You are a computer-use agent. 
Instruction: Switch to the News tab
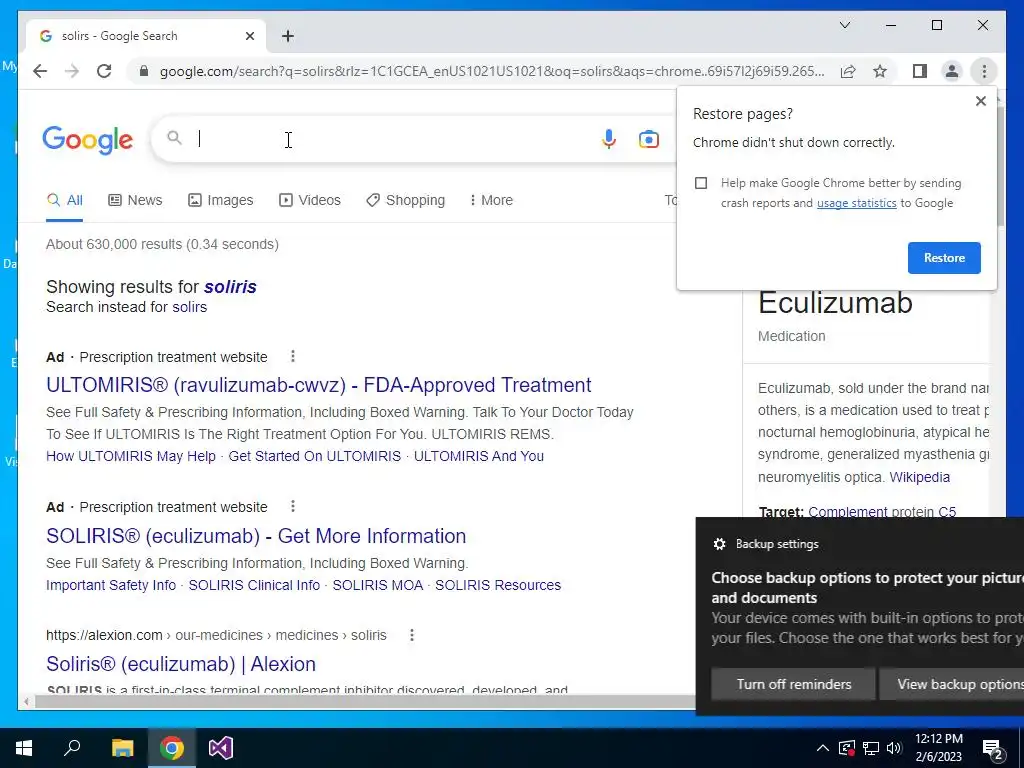135,200
